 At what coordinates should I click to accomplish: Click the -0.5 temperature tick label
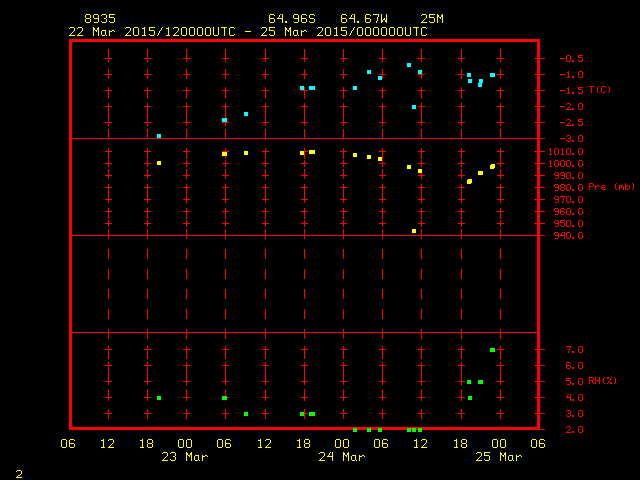click(567, 59)
